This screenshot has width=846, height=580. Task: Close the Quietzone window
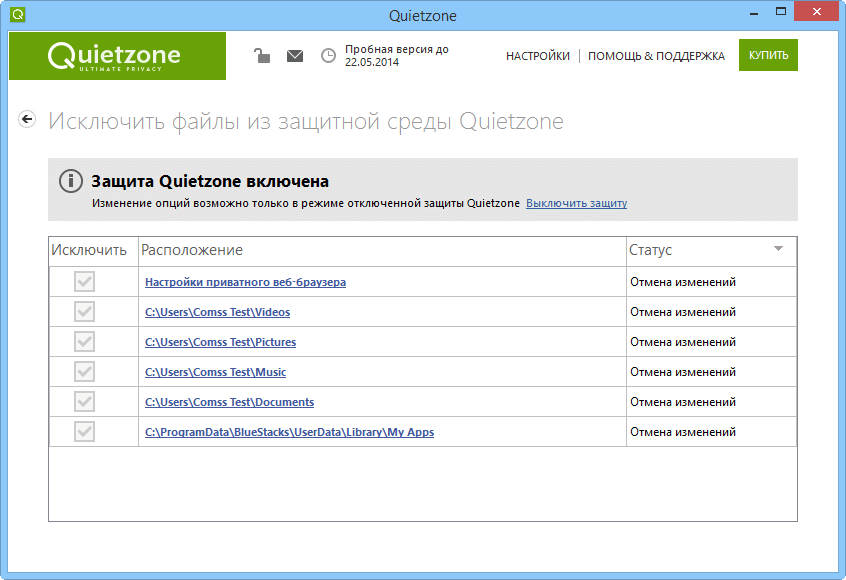tap(816, 11)
